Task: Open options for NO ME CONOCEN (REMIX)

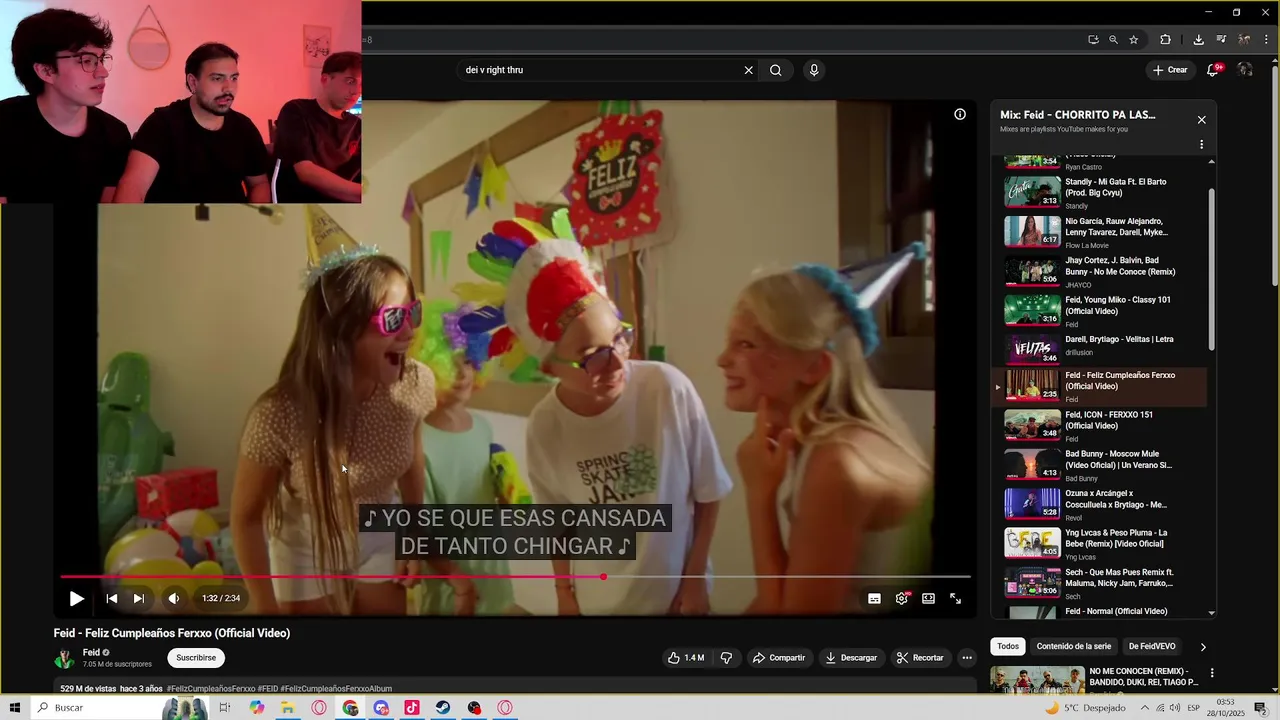Action: 1212,673
